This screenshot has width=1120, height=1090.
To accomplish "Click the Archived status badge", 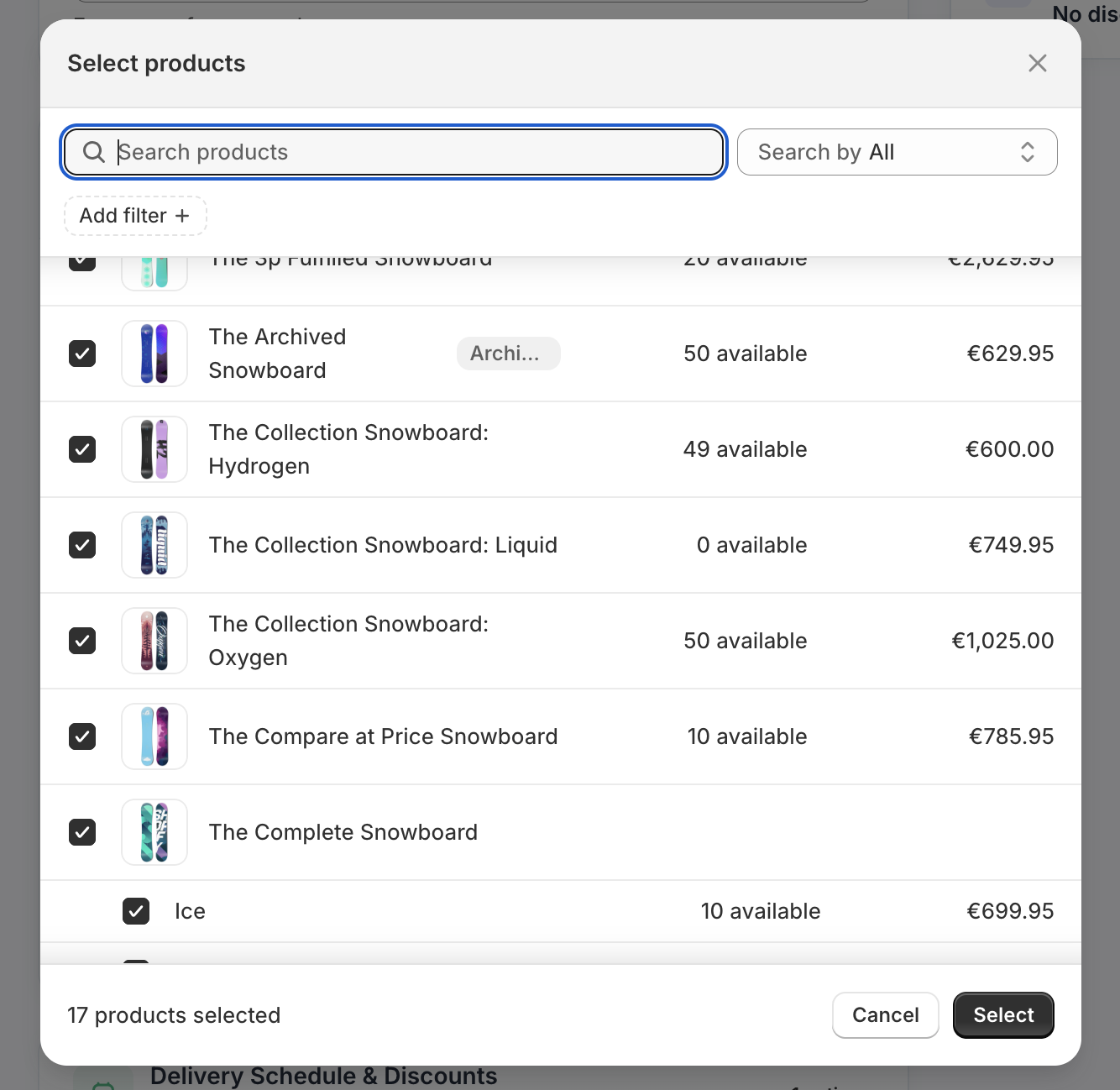I will (509, 354).
